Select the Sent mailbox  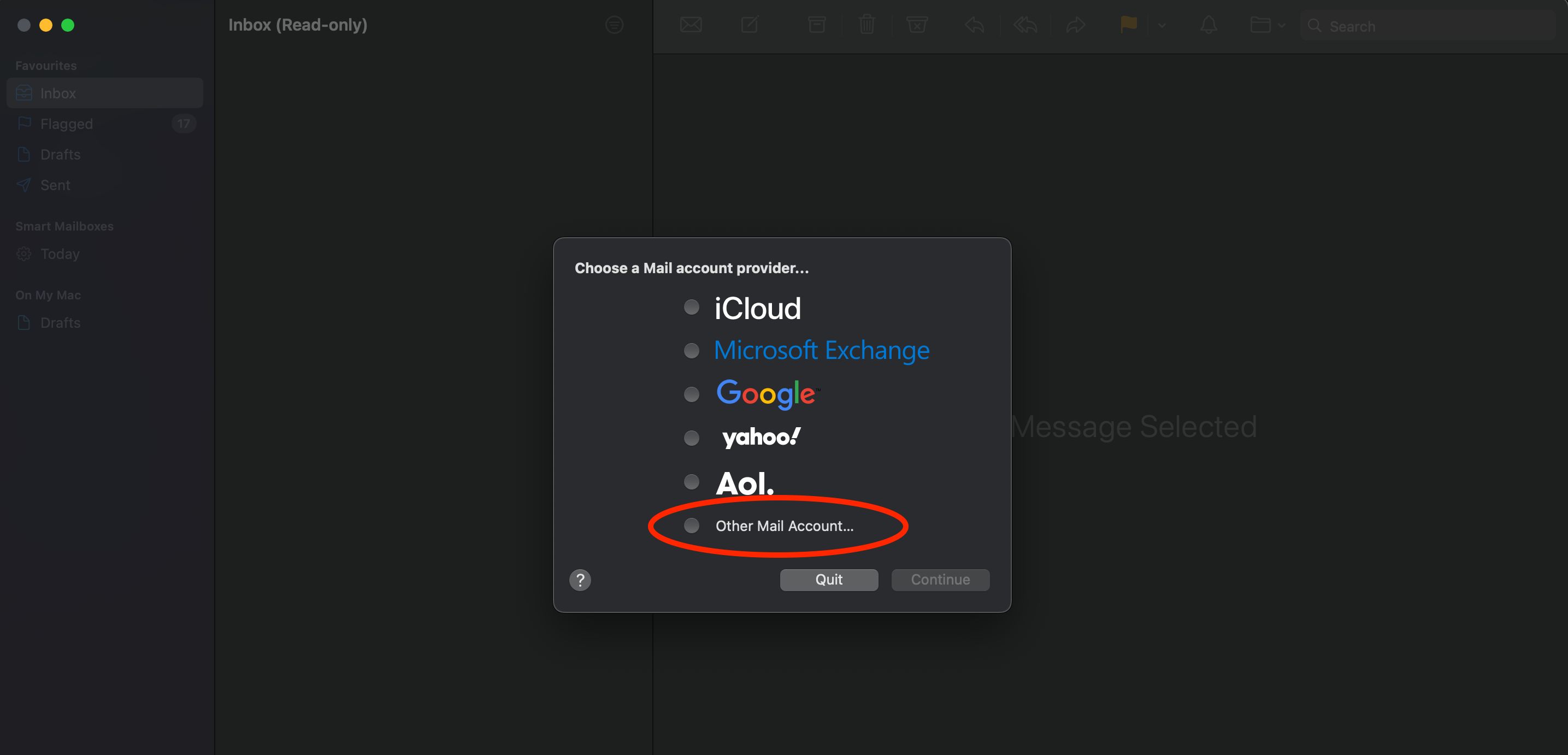coord(105,185)
